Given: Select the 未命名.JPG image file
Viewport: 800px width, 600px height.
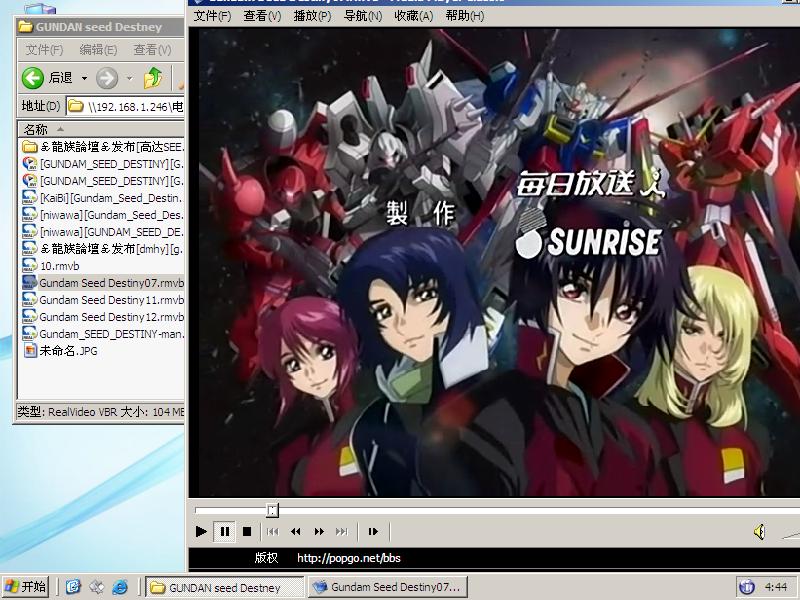Looking at the screenshot, I should click(60, 351).
